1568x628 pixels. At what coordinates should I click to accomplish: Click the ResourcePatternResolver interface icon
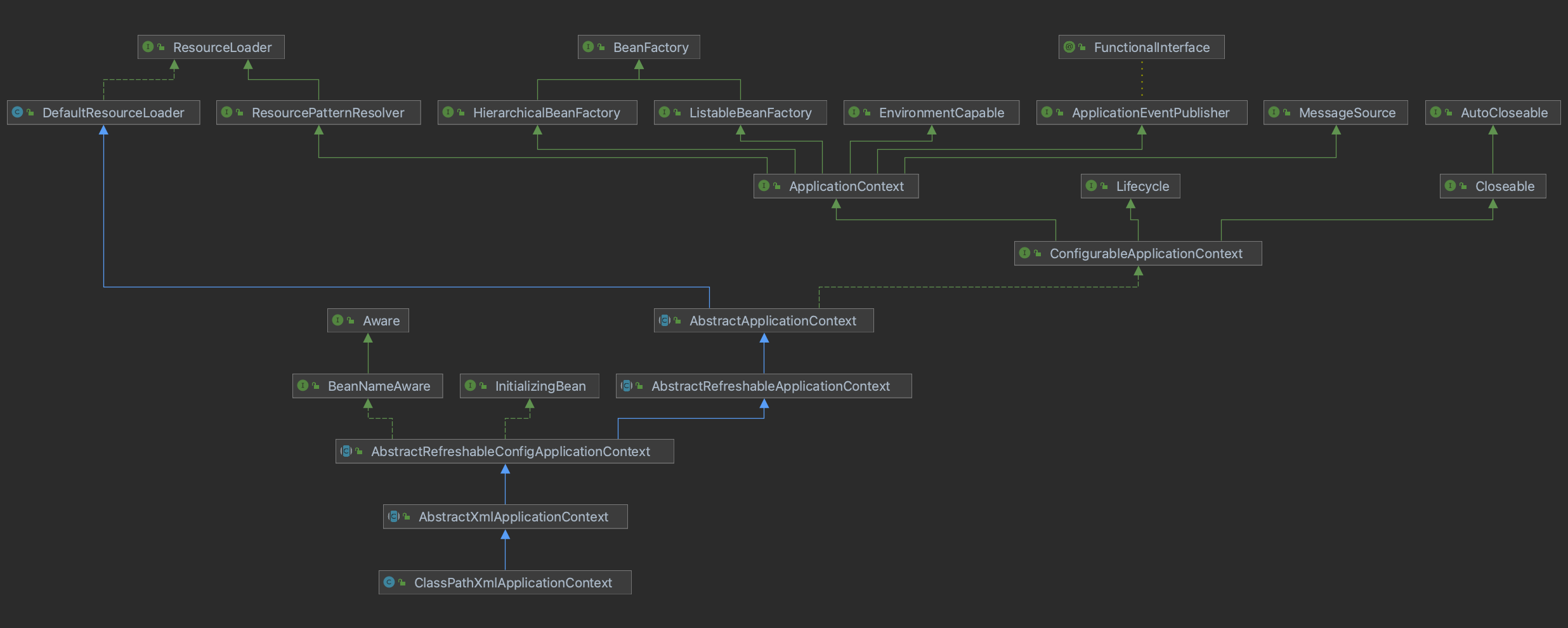pyautogui.click(x=226, y=112)
